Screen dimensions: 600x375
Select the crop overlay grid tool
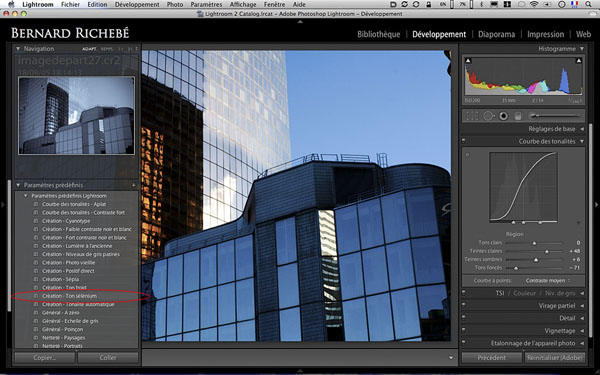pyautogui.click(x=472, y=116)
